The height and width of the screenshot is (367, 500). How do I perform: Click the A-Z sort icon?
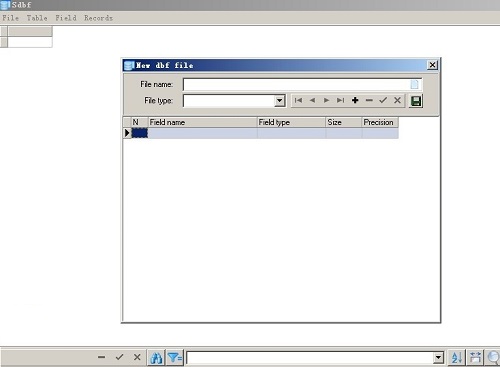pyautogui.click(x=457, y=358)
